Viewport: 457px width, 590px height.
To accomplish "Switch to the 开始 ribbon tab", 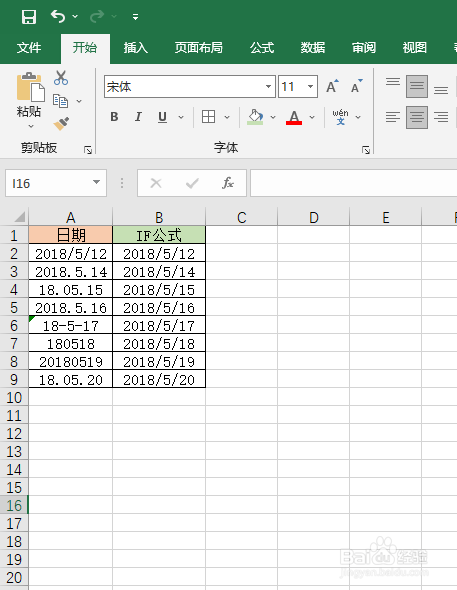I will click(85, 48).
